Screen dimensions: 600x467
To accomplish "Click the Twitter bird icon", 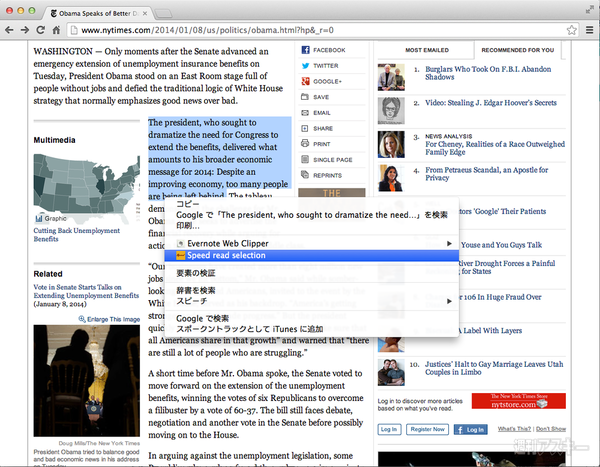I will click(x=305, y=65).
